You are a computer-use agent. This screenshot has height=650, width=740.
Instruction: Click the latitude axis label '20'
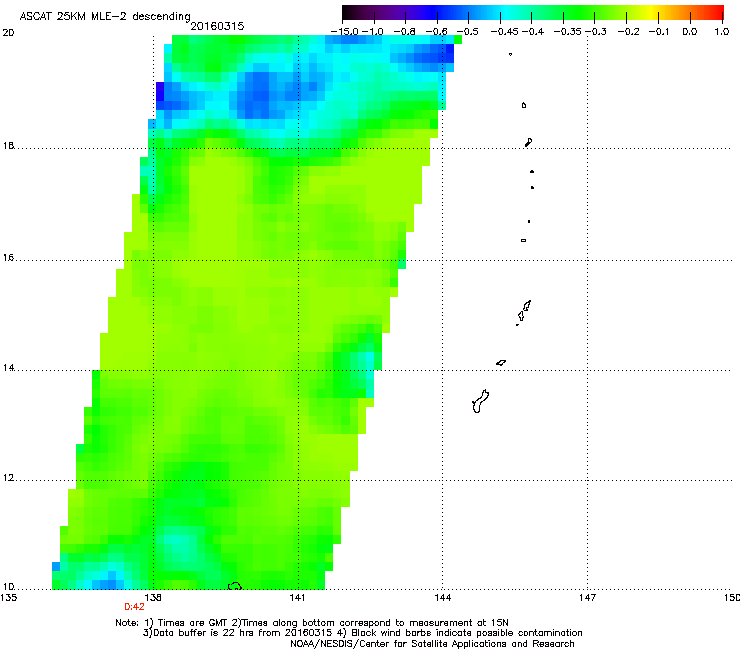pos(8,33)
